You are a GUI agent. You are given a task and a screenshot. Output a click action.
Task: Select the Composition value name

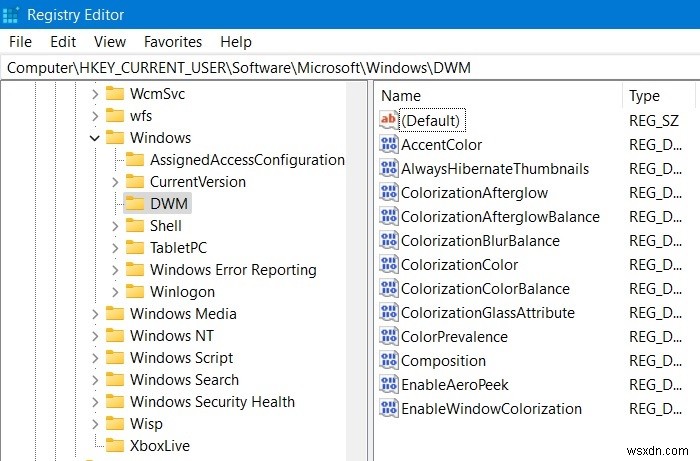point(443,361)
